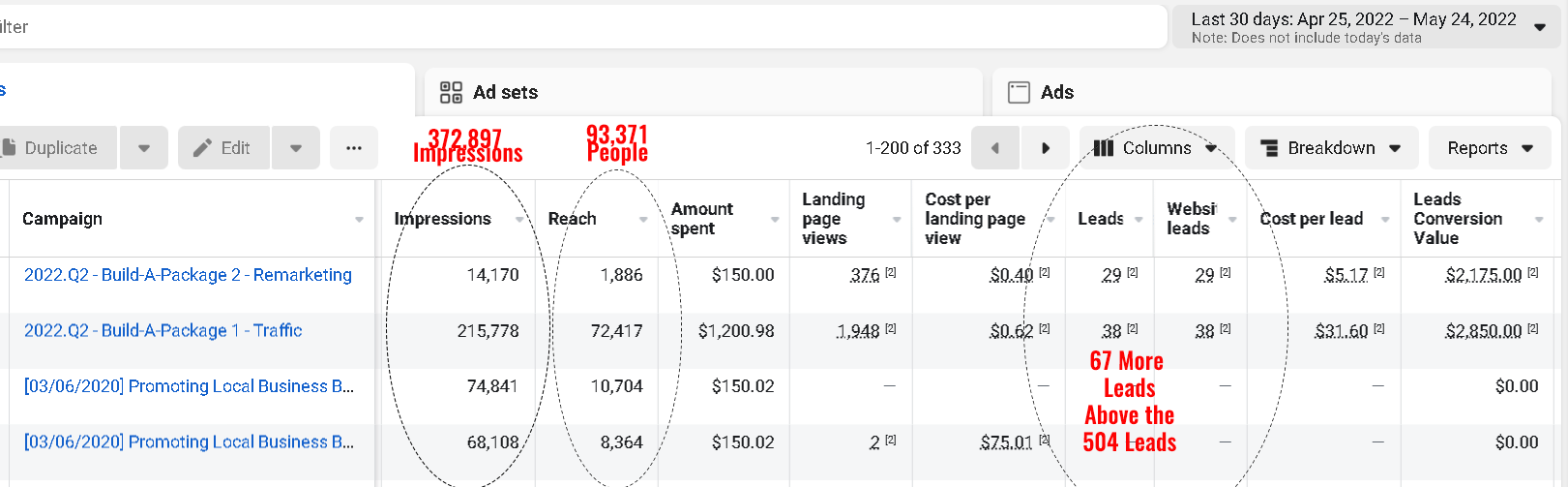The width and height of the screenshot is (1568, 487).
Task: Expand the Duplicate dropdown arrow
Action: [144, 148]
